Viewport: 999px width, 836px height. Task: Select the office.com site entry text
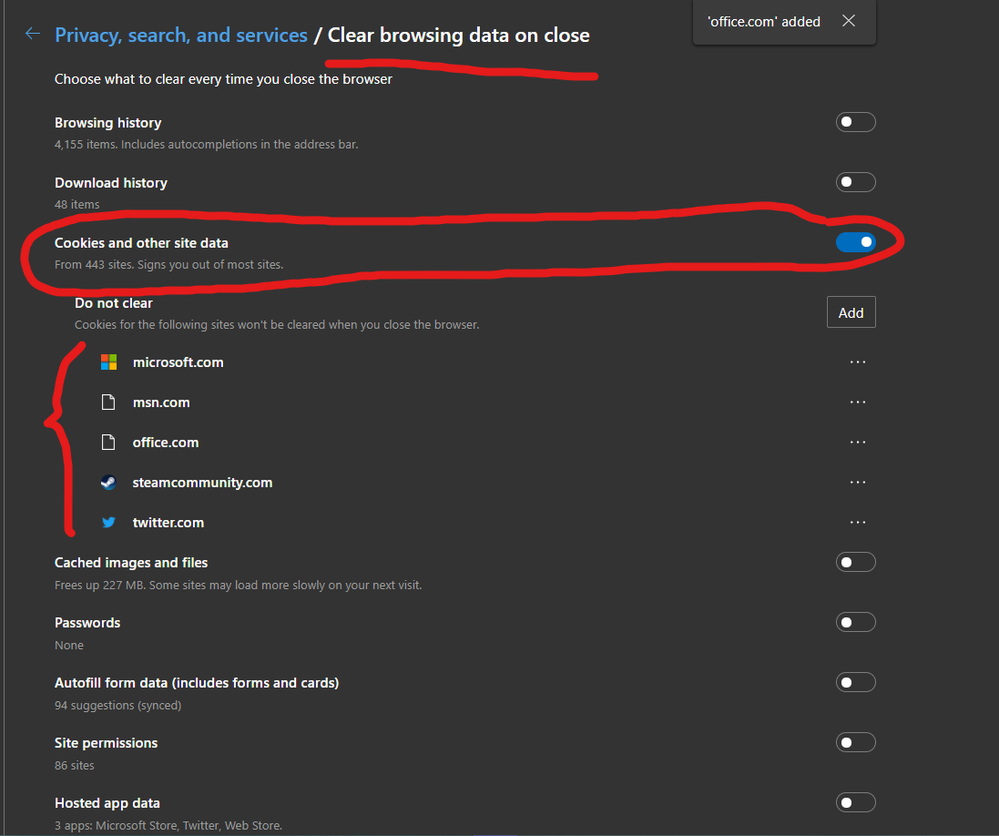point(166,442)
